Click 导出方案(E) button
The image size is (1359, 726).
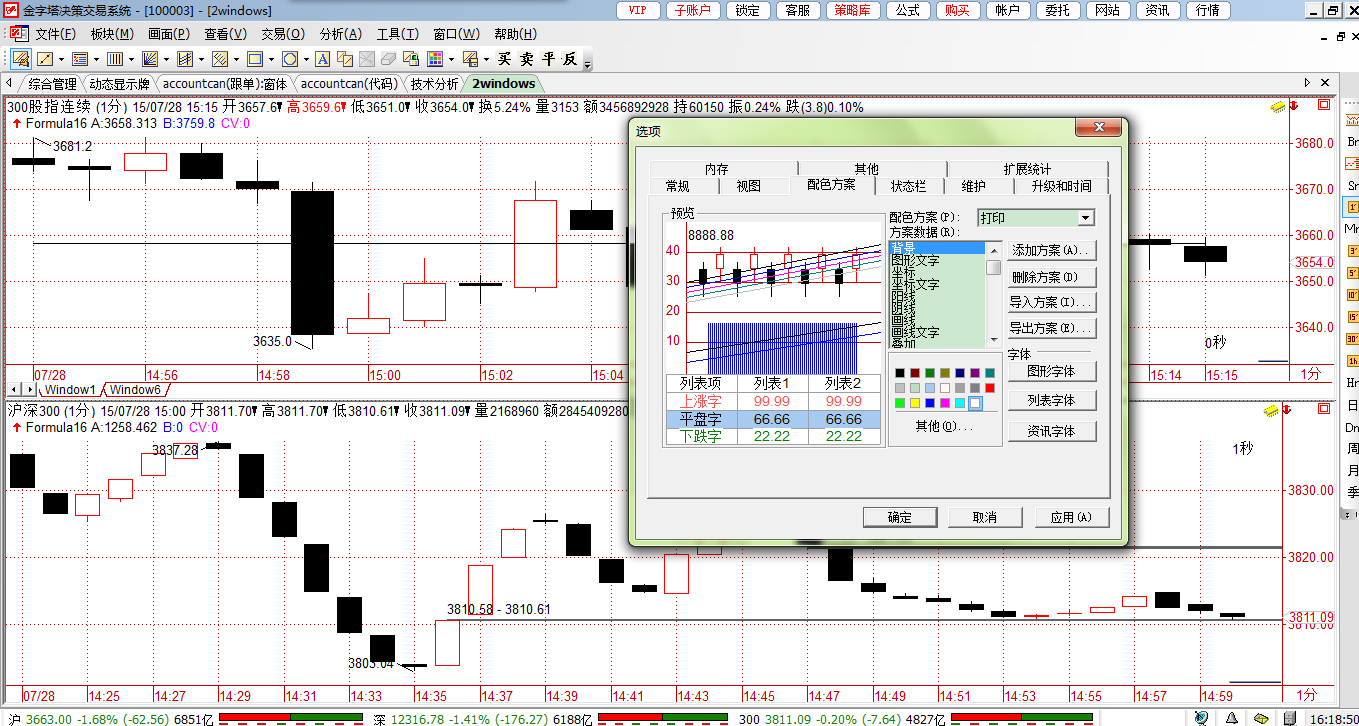1049,328
